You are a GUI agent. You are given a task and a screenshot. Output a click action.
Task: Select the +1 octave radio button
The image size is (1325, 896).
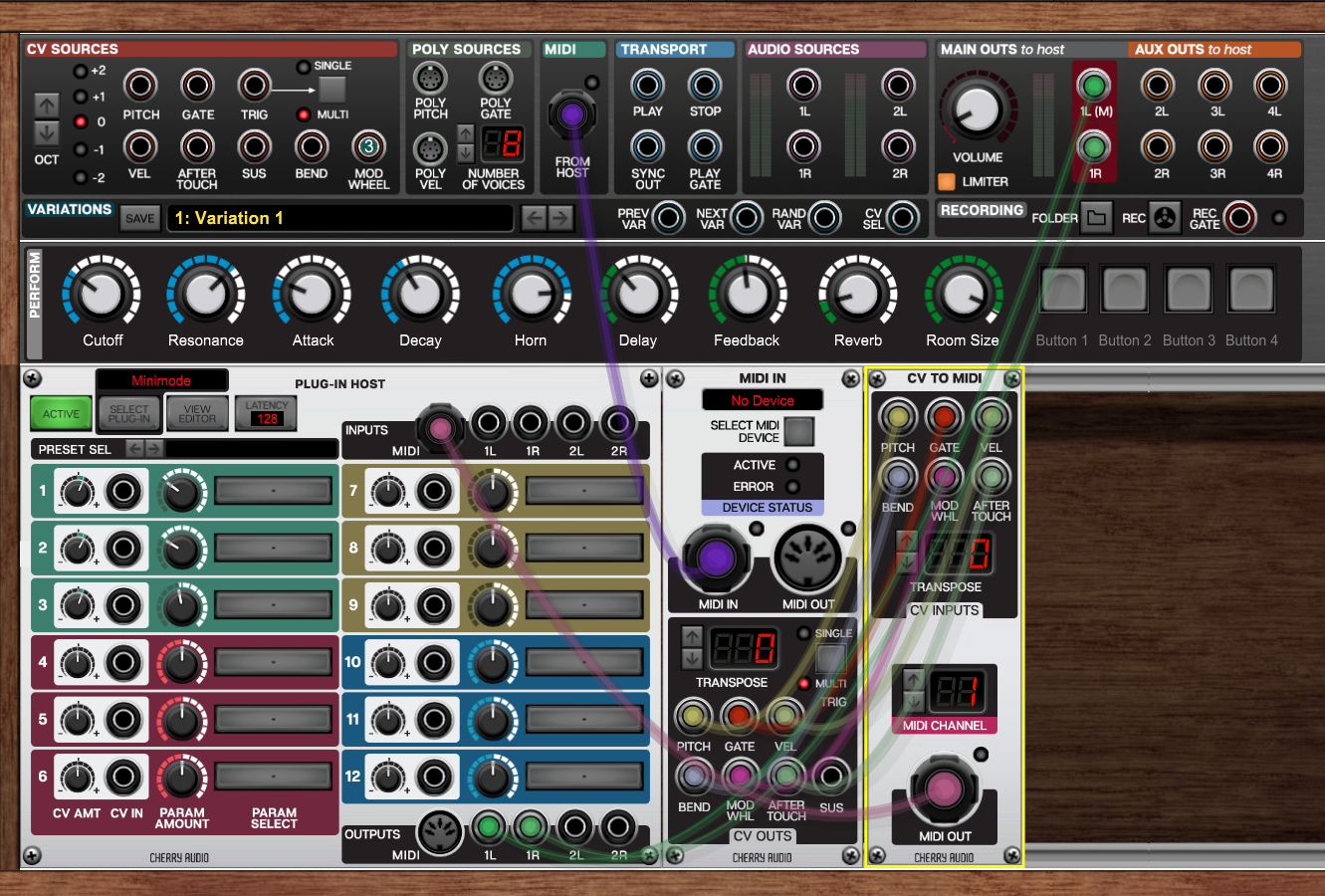point(81,98)
